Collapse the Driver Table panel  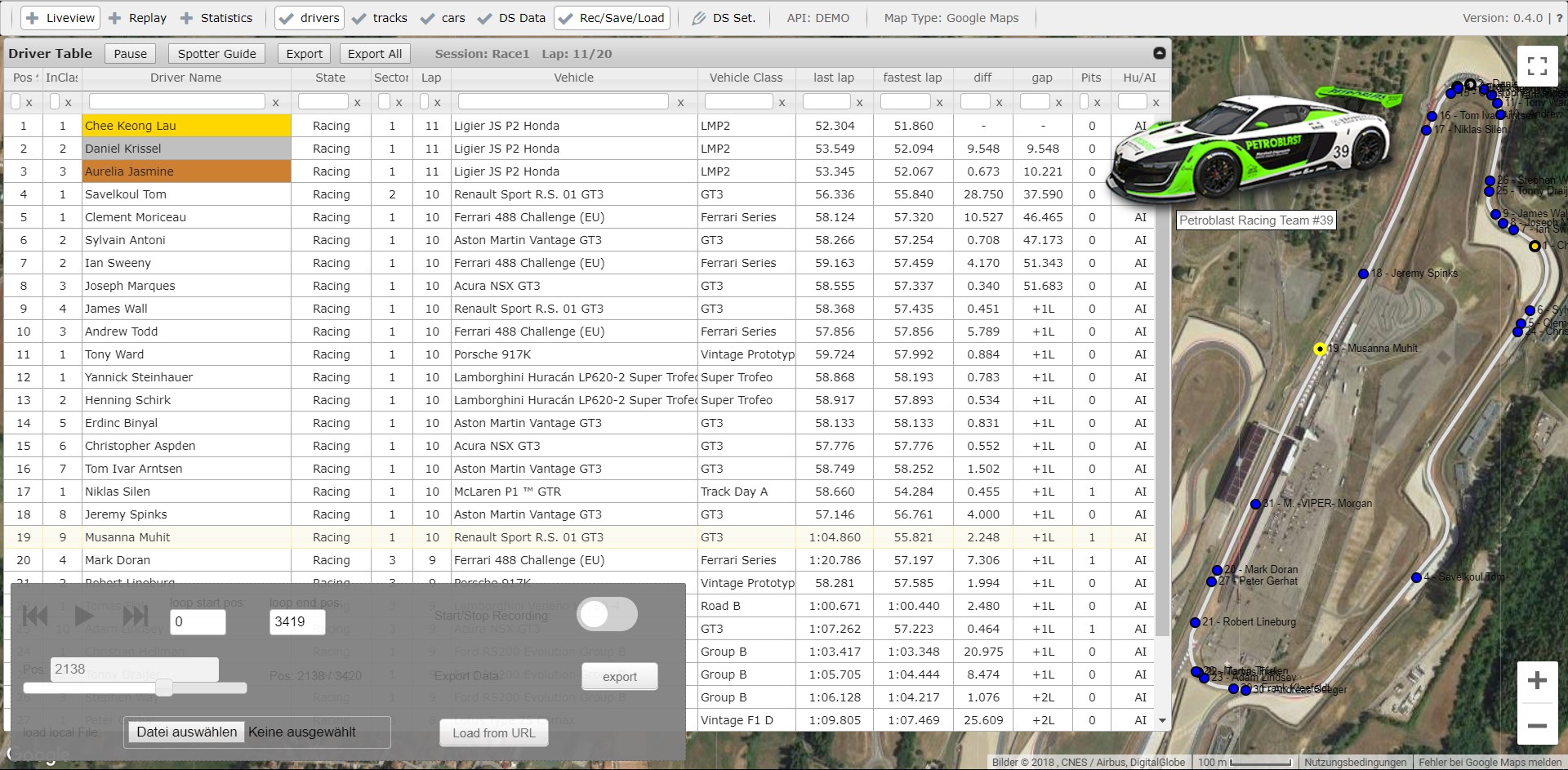[1159, 53]
